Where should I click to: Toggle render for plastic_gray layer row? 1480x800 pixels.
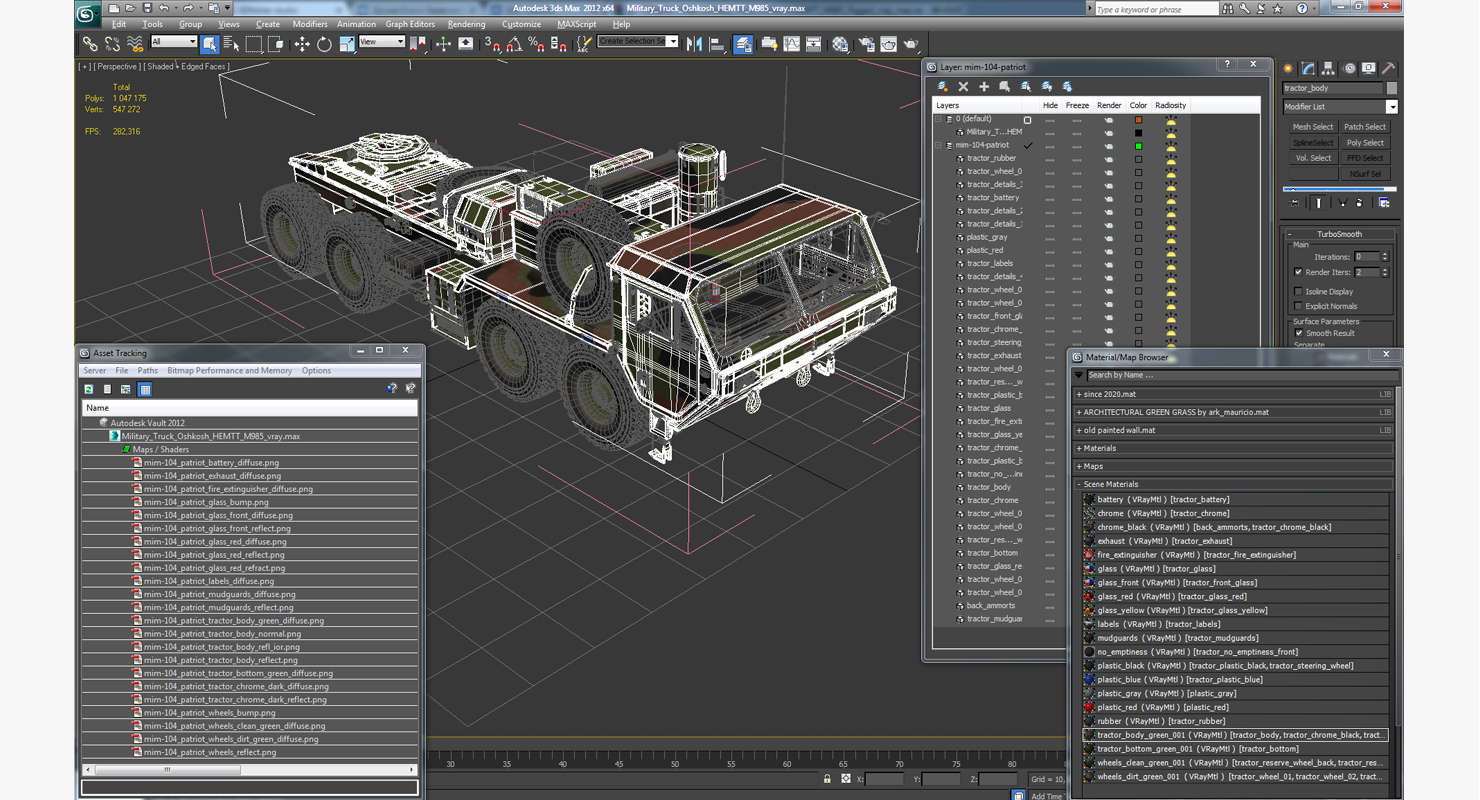pyautogui.click(x=1108, y=238)
